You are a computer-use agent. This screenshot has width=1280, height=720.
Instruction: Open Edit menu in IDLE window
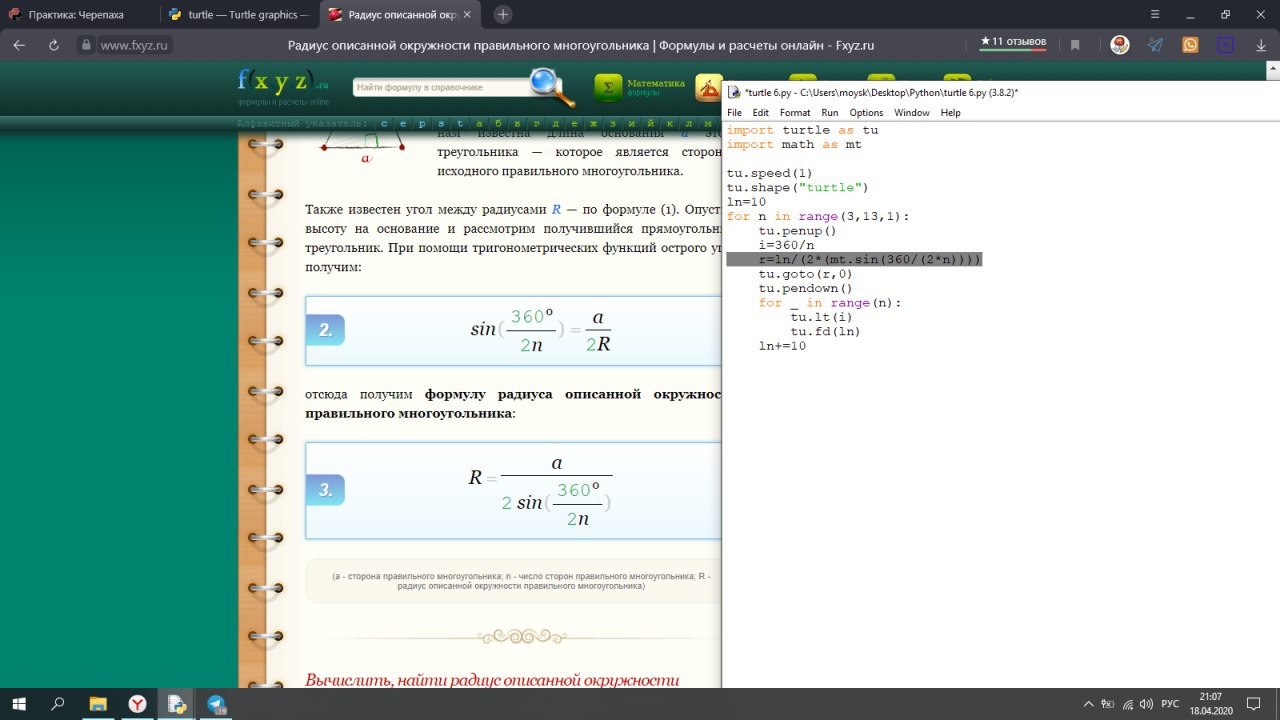point(761,113)
